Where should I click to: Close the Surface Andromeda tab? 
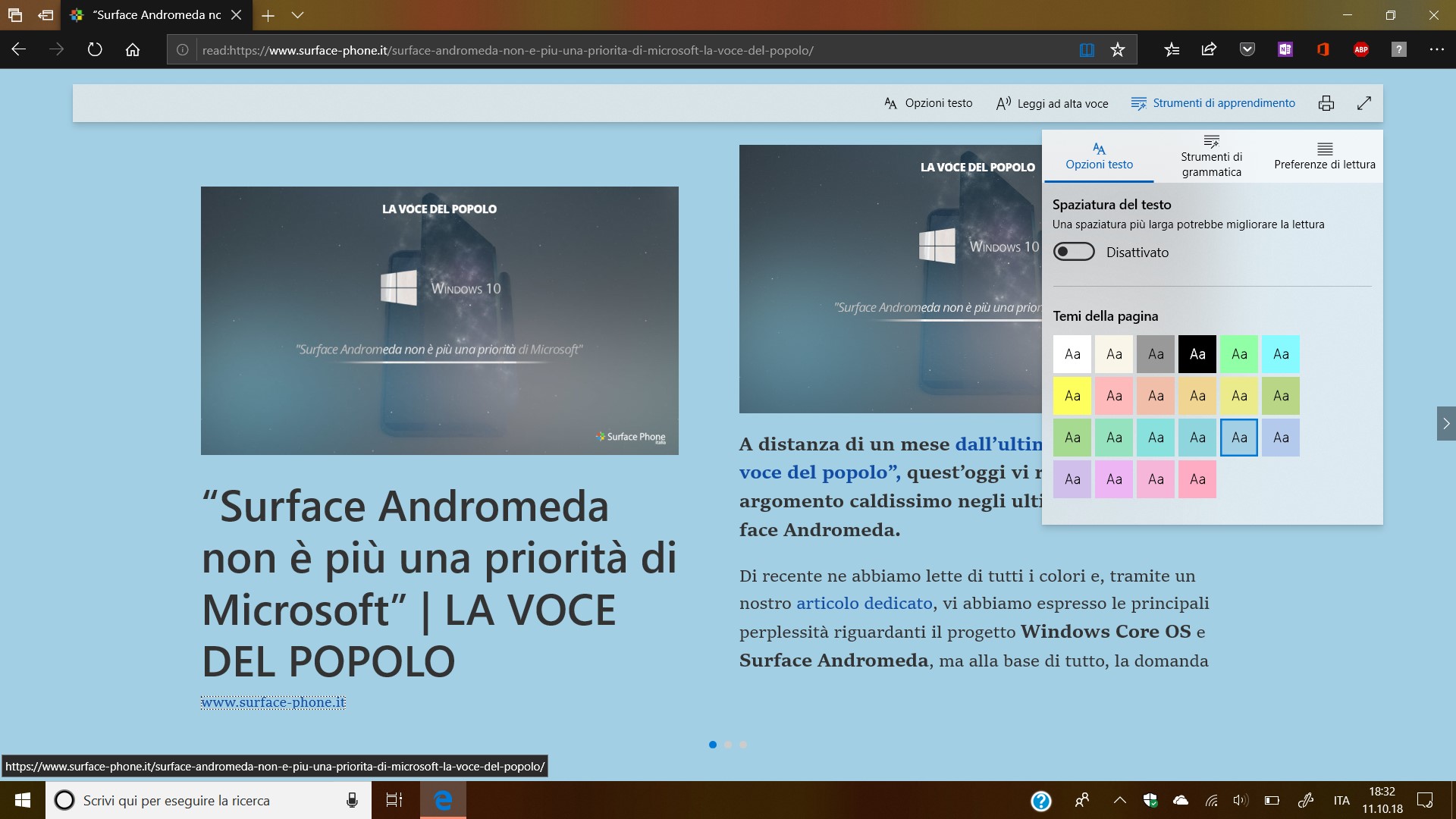[x=236, y=15]
